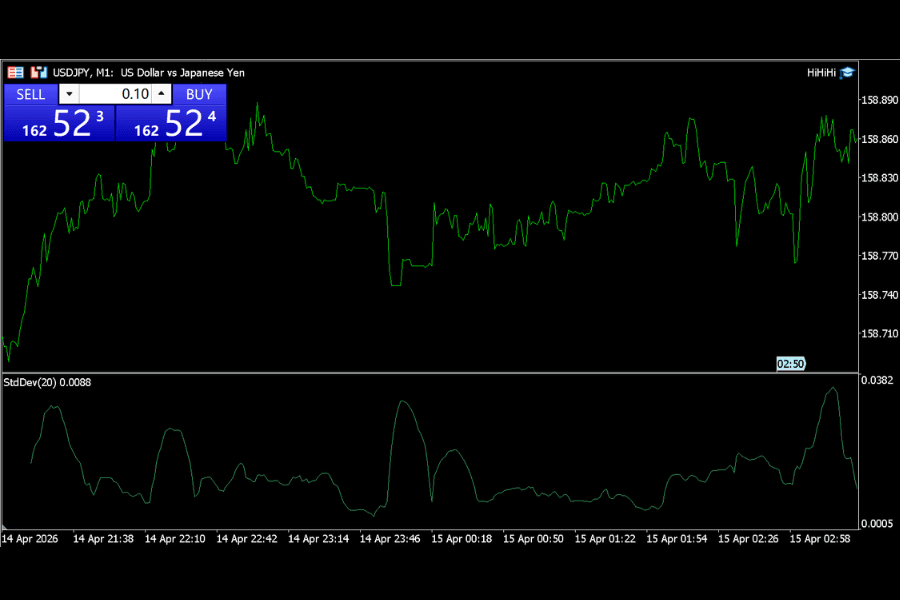Click the USDJPY, M1 chart title
Viewport: 900px width, 600px height.
pos(149,72)
